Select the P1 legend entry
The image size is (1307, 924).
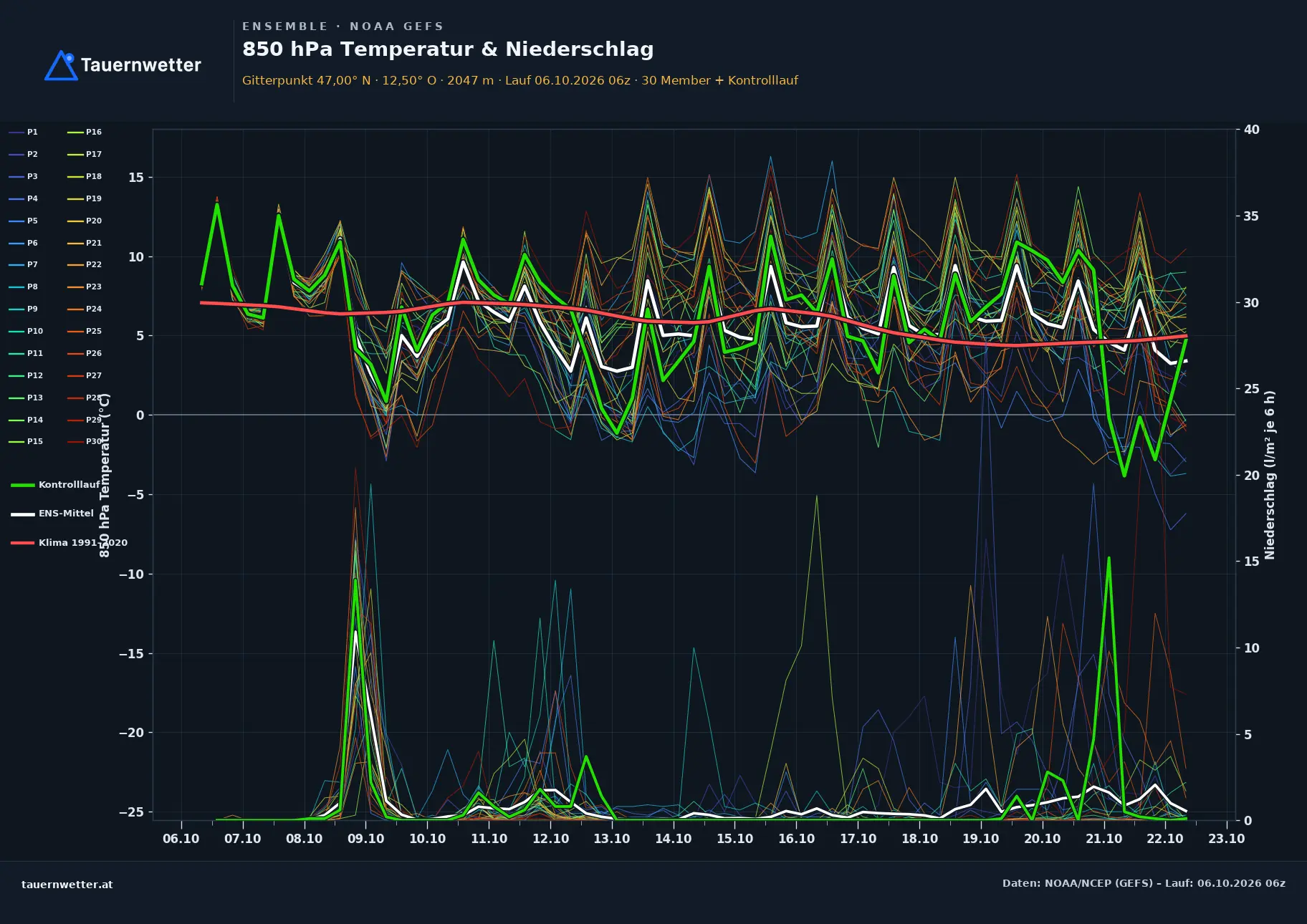[x=23, y=132]
